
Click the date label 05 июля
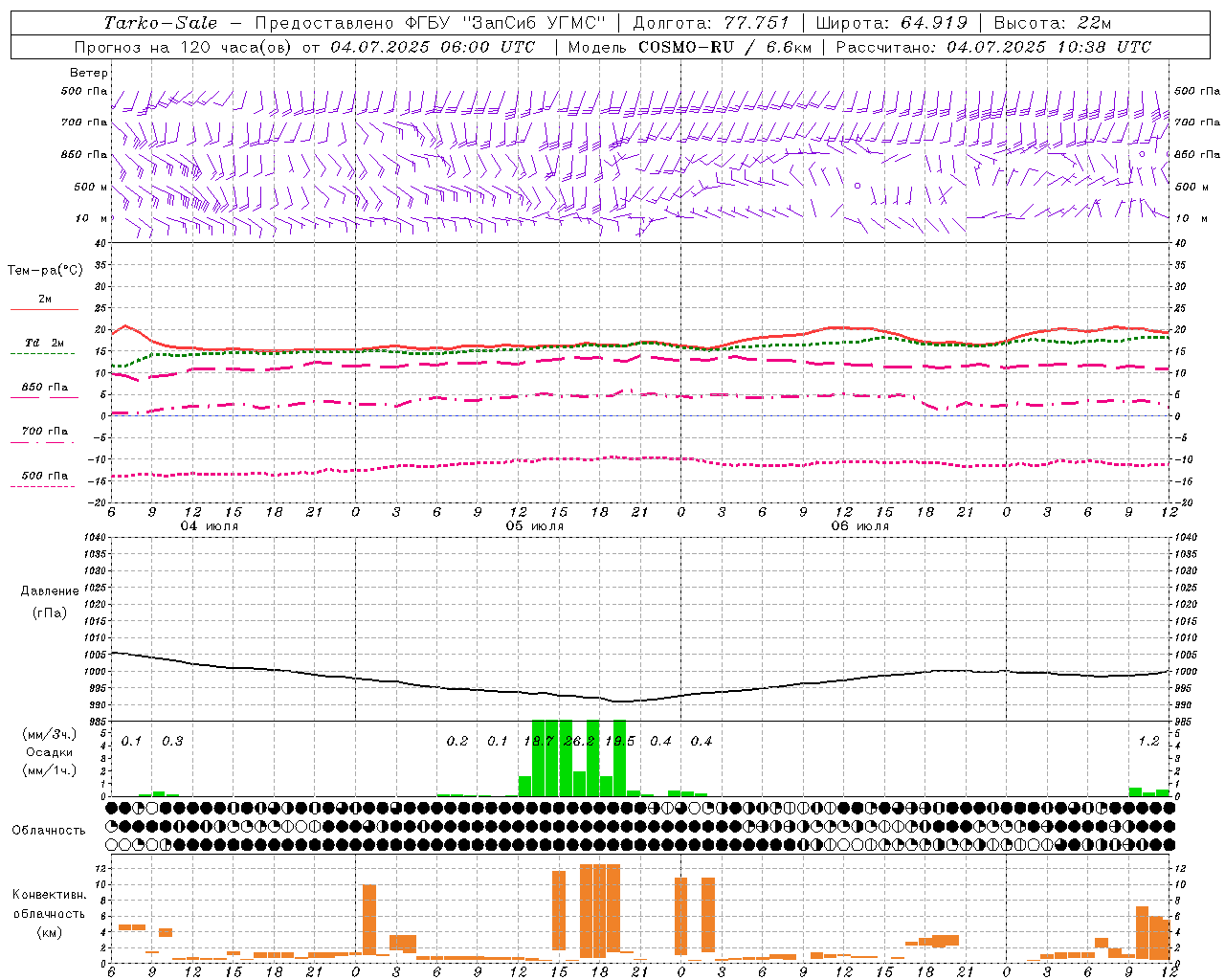(535, 526)
